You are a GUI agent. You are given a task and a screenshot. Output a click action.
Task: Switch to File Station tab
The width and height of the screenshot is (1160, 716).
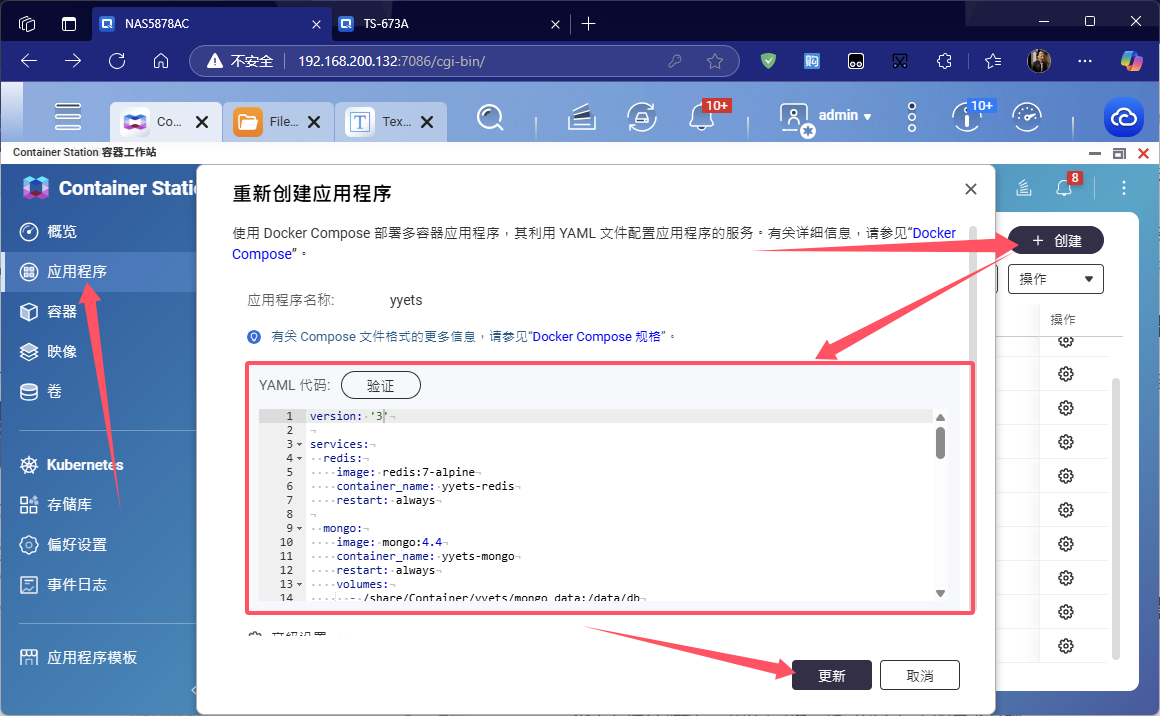(x=272, y=122)
